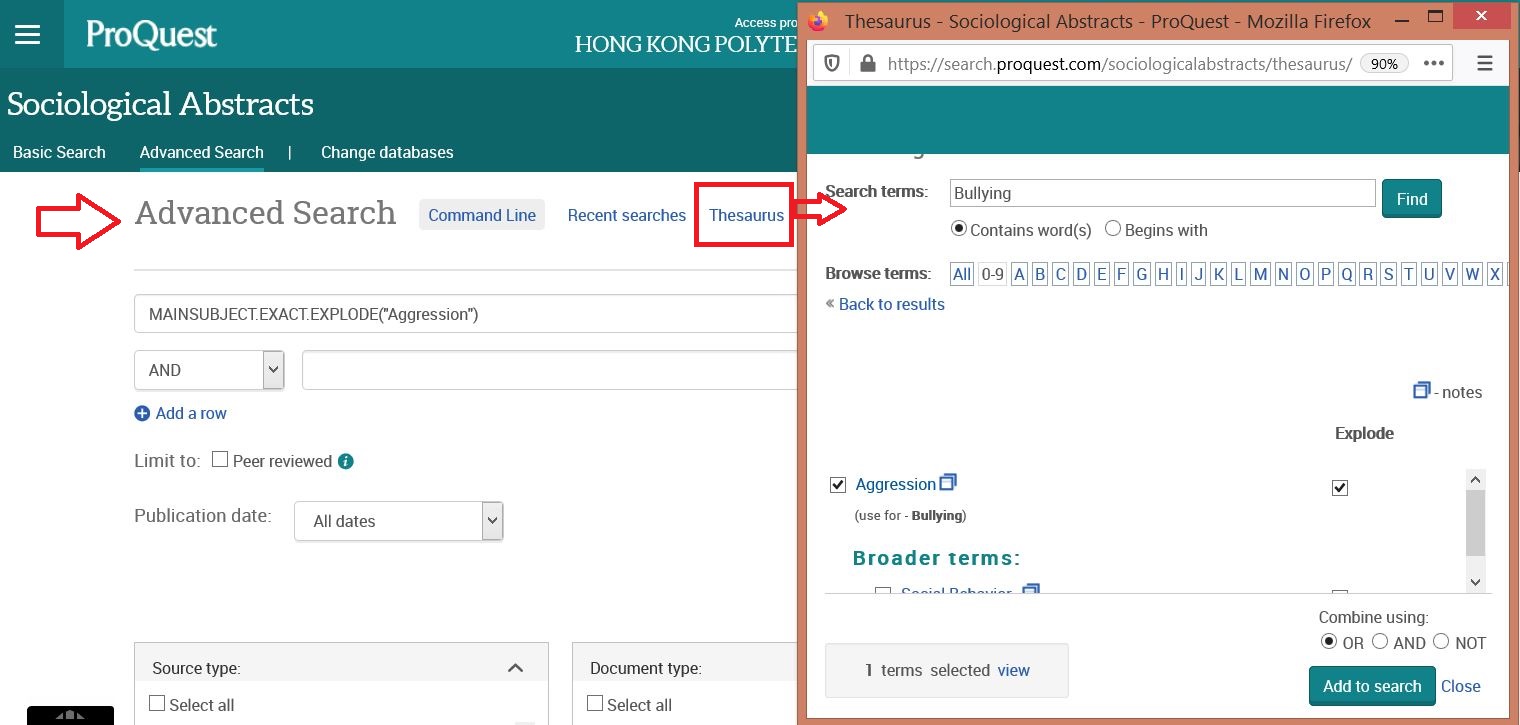Click the Firefox URL address bar
Viewport: 1520px width, 725px height.
(x=1120, y=63)
